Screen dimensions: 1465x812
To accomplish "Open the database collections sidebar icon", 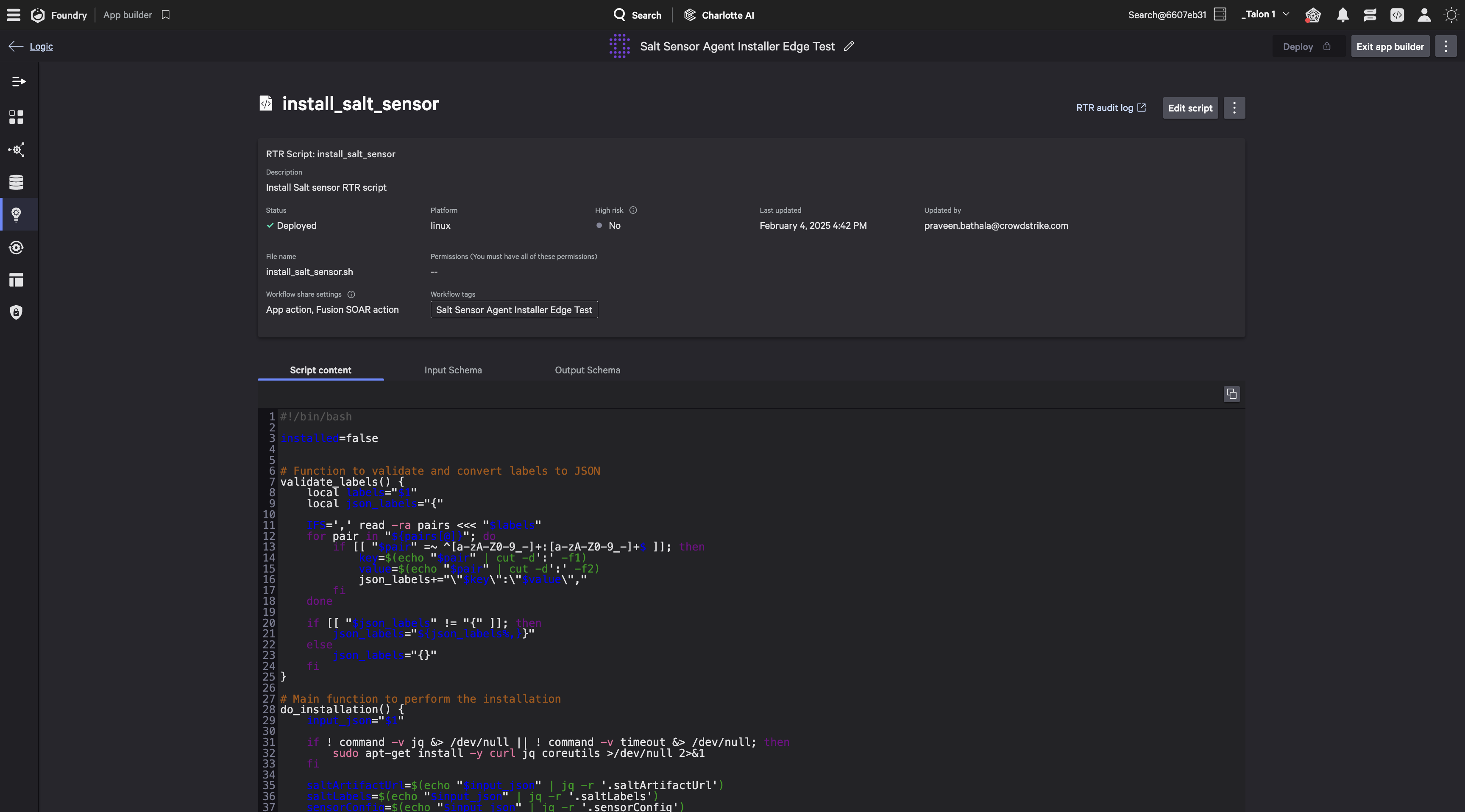I will pos(17,182).
